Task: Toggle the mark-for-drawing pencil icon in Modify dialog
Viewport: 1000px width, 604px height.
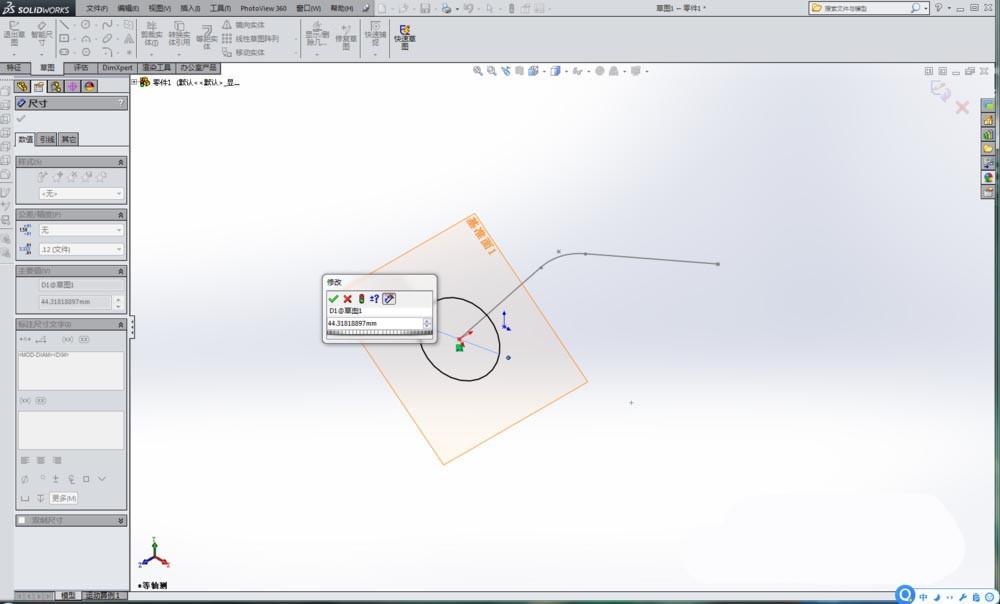Action: click(389, 298)
